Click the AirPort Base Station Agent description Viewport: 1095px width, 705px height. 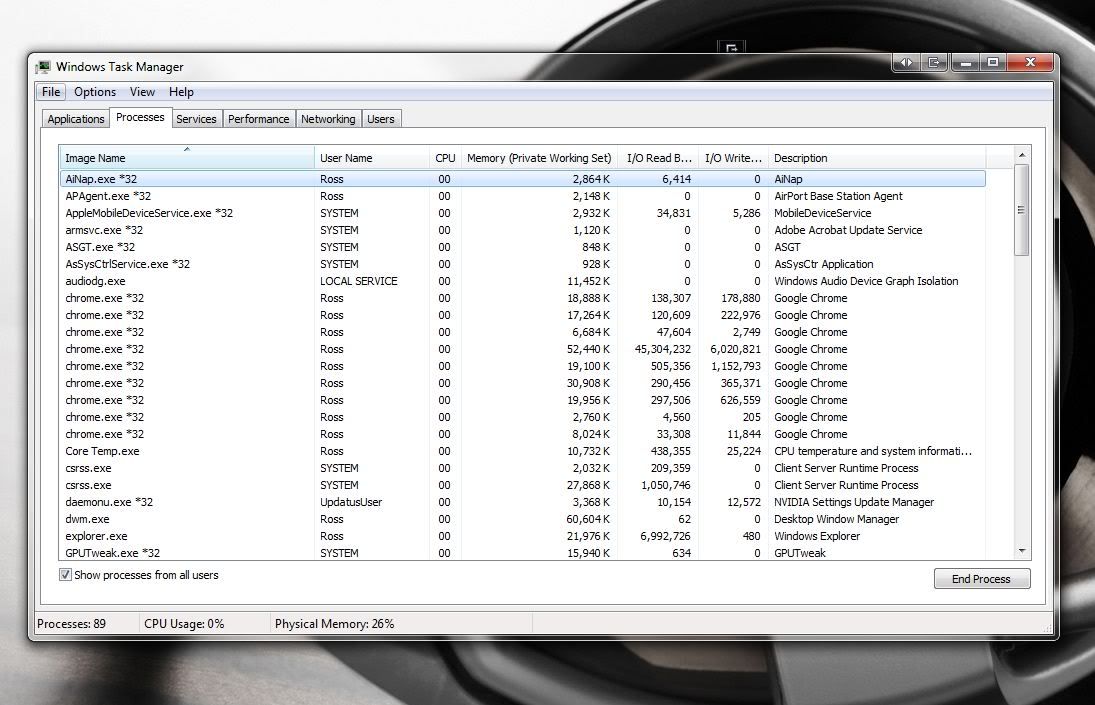click(838, 196)
